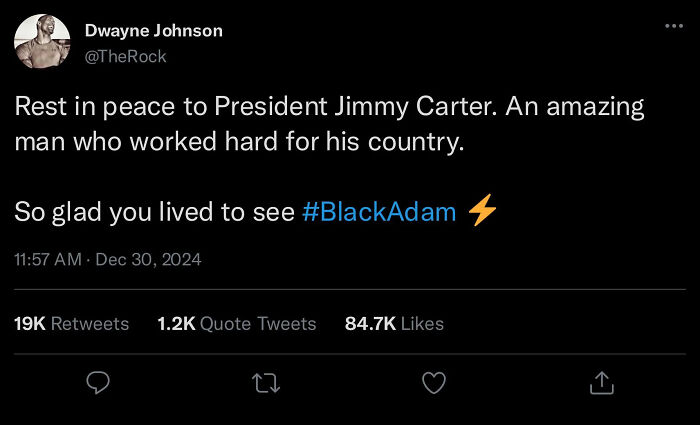The width and height of the screenshot is (700, 425).
Task: Open Dwayne Johnson's profile picture
Action: pyautogui.click(x=41, y=43)
